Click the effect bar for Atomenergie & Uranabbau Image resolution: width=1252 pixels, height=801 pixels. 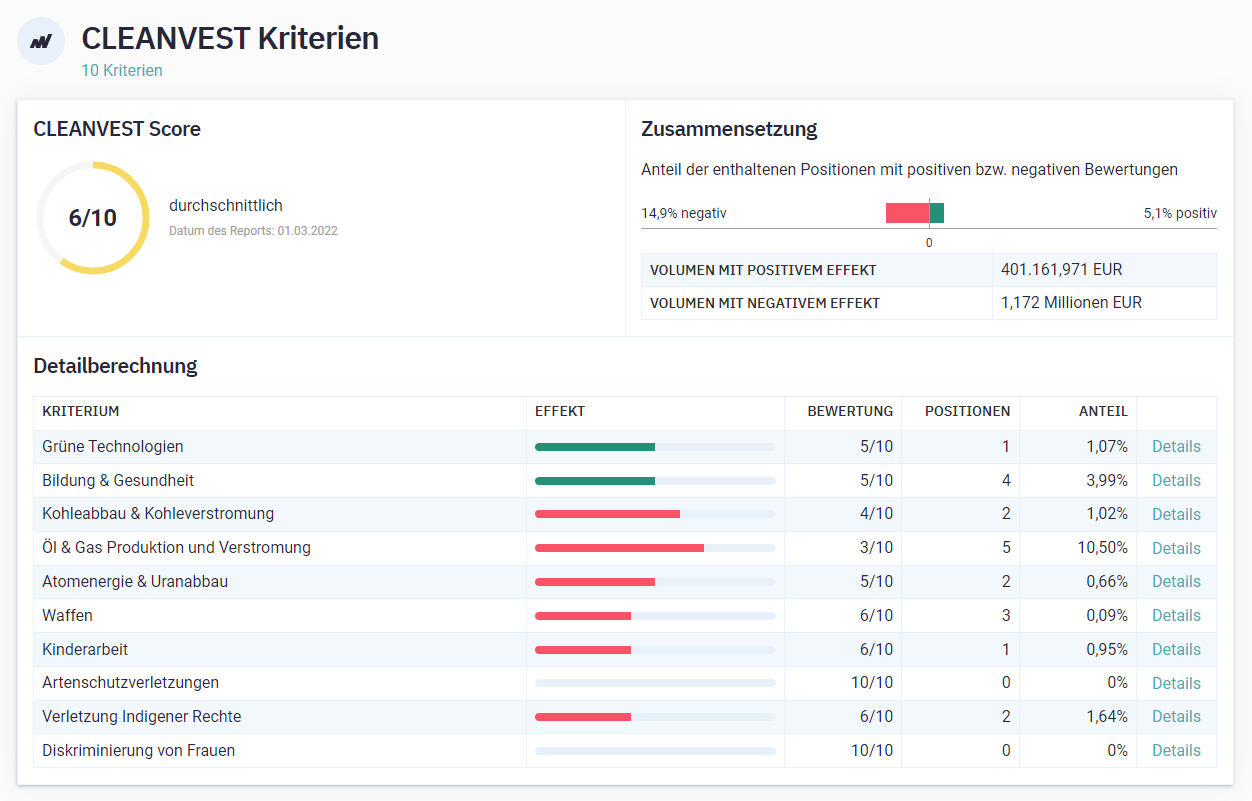(x=595, y=582)
